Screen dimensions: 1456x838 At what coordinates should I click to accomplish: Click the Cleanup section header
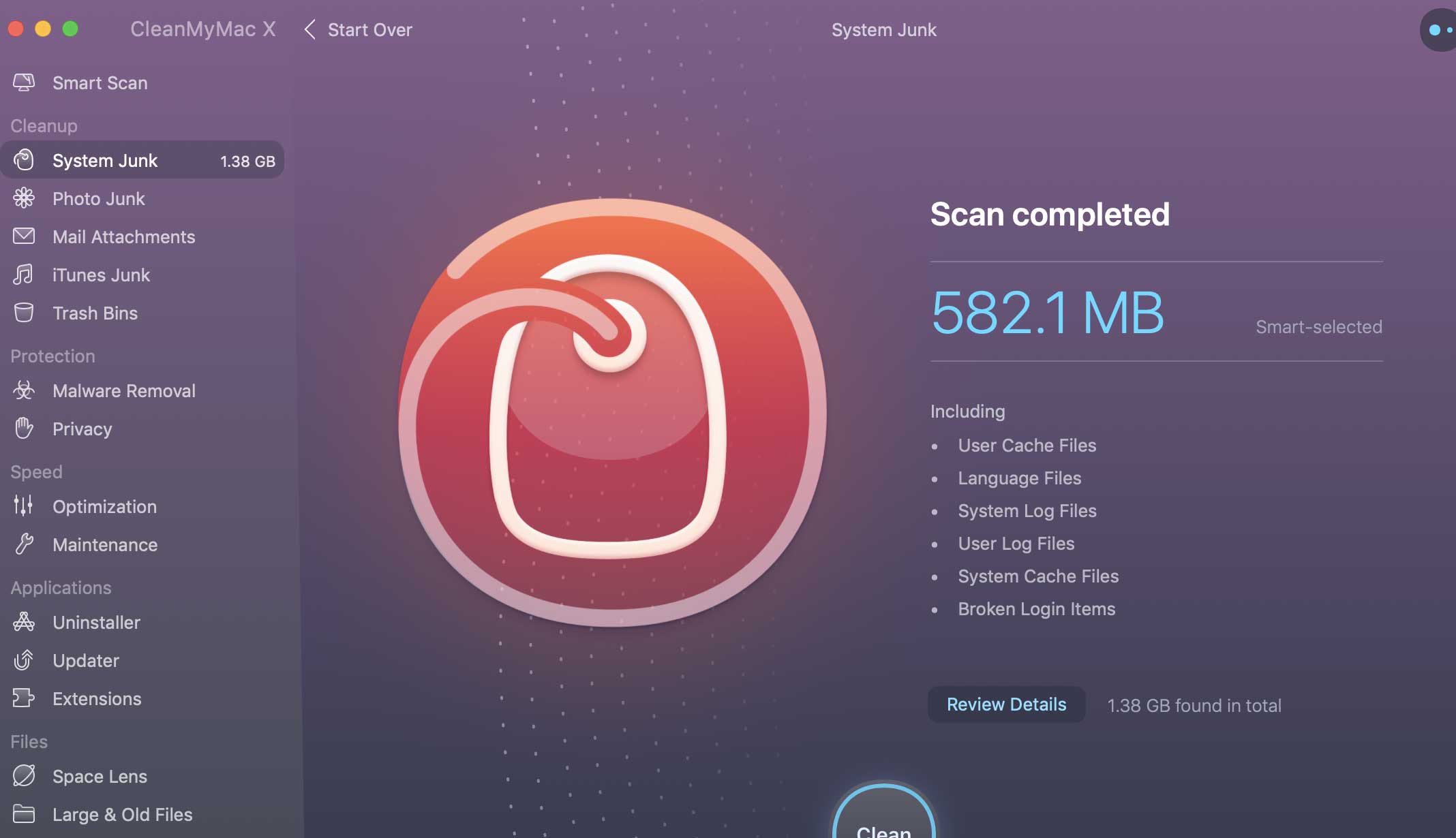44,126
